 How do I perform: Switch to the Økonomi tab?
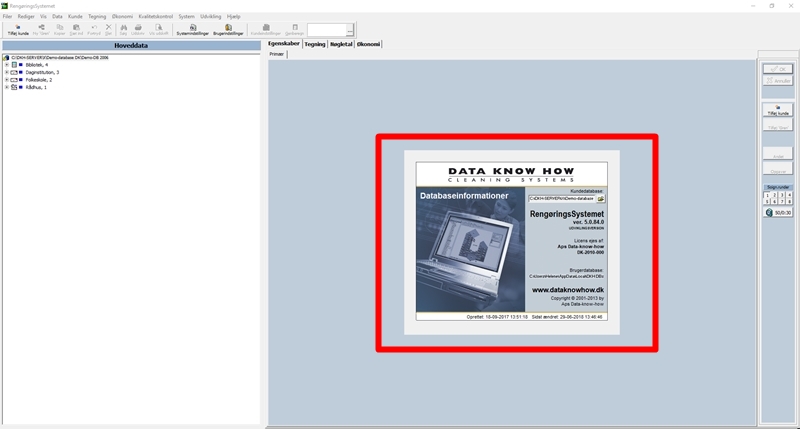pos(368,44)
